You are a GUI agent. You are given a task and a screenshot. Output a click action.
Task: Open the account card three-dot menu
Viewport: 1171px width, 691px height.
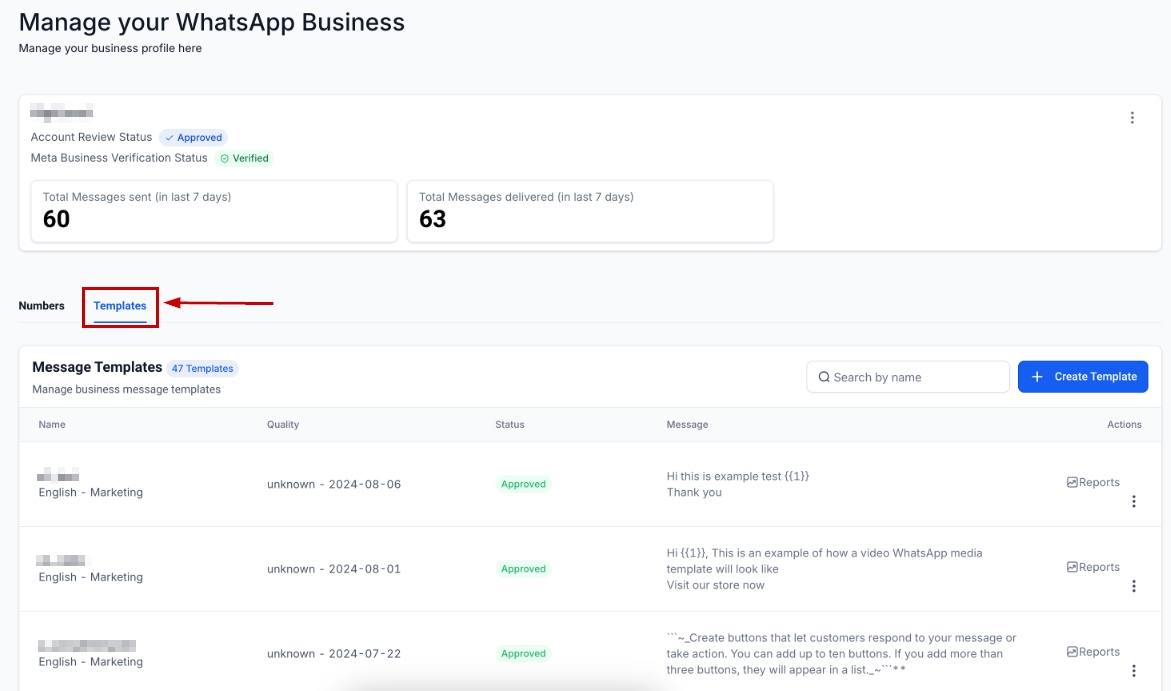pyautogui.click(x=1132, y=118)
